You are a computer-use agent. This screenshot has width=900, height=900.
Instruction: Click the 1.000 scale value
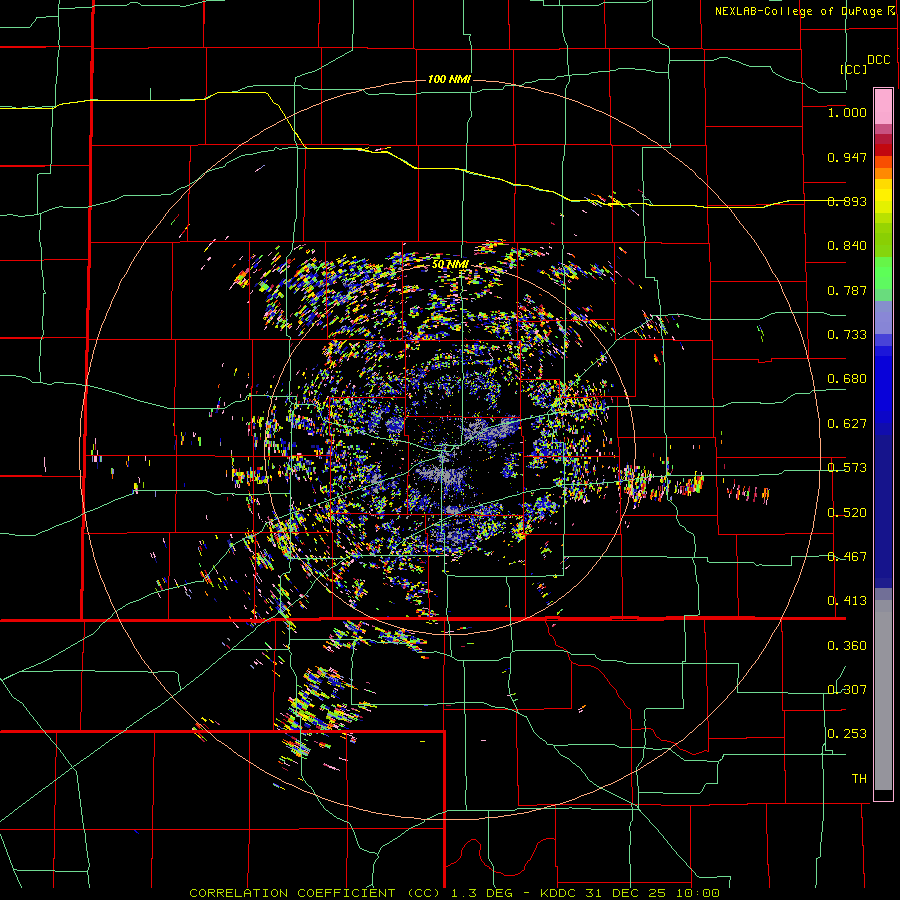pos(847,112)
